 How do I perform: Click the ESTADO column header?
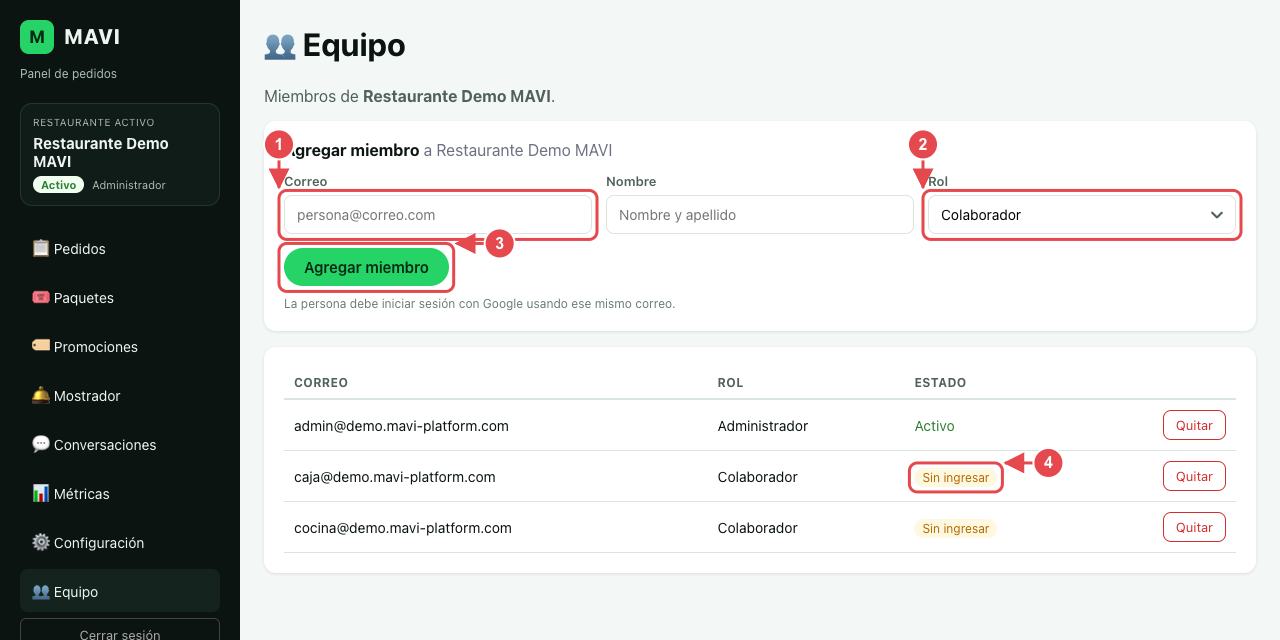point(940,383)
